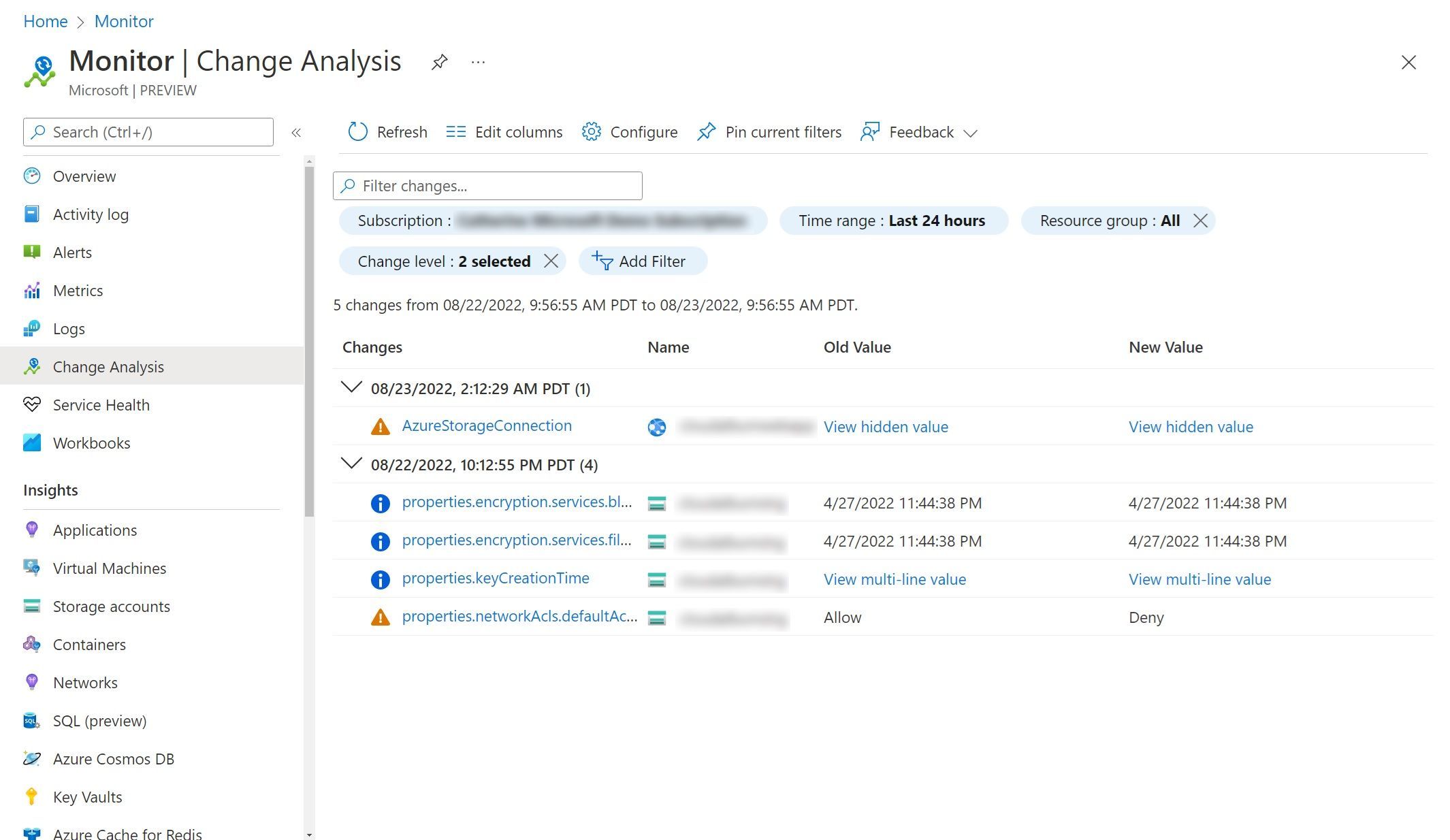Collapse the sidebar with double-chevron icon
The image size is (1450, 840).
click(x=296, y=133)
